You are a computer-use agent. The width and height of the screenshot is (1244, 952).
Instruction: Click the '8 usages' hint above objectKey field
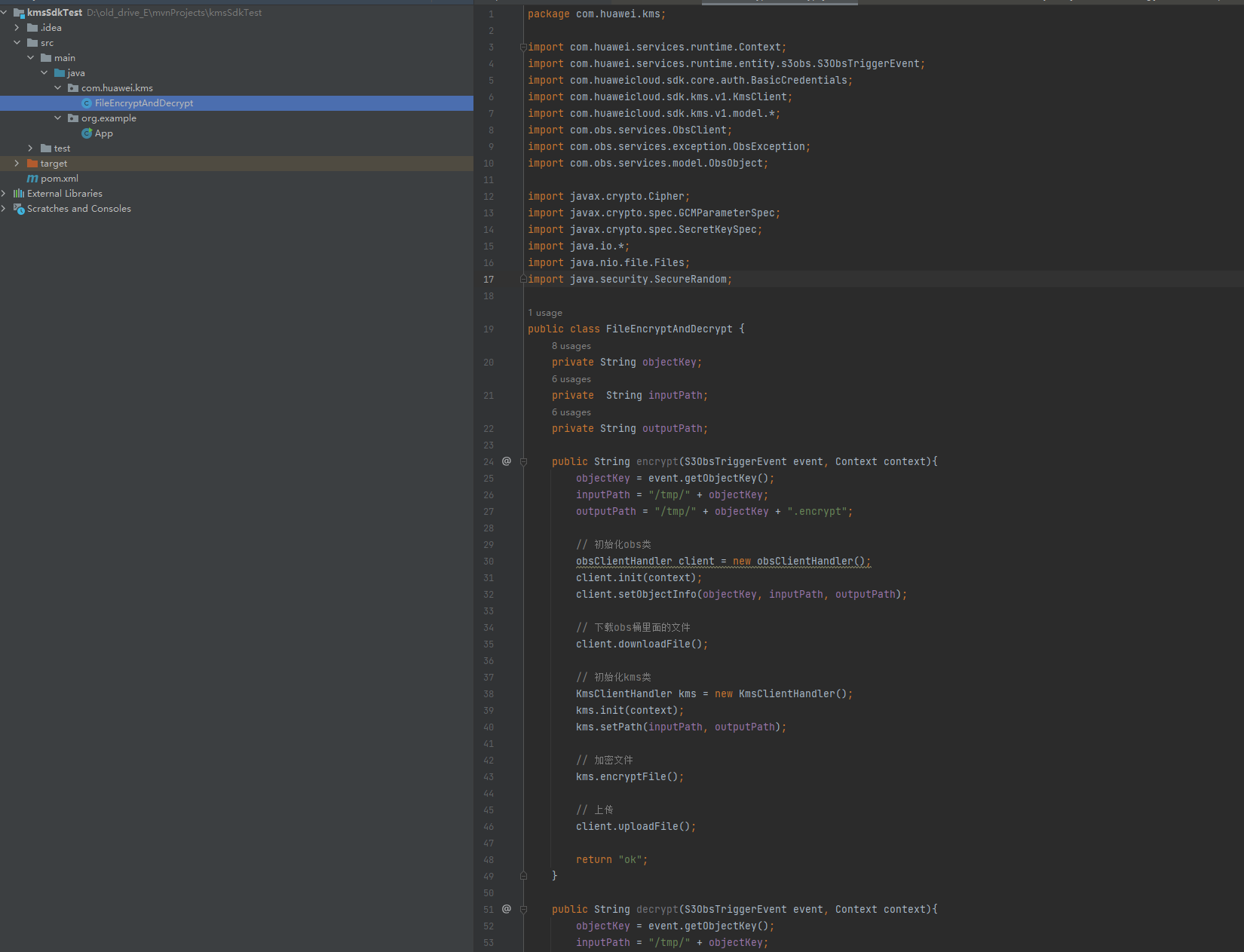[571, 346]
